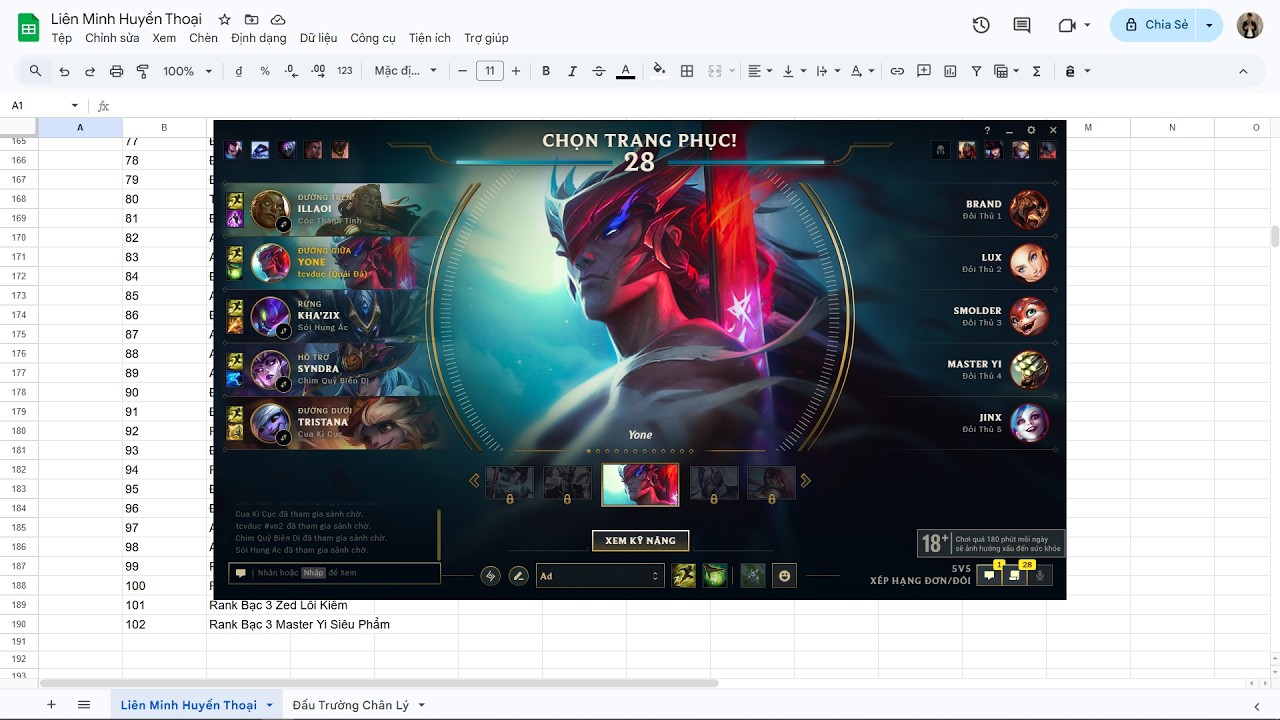This screenshot has height=720, width=1280.
Task: Open the functions sigma menu
Action: 1036,71
